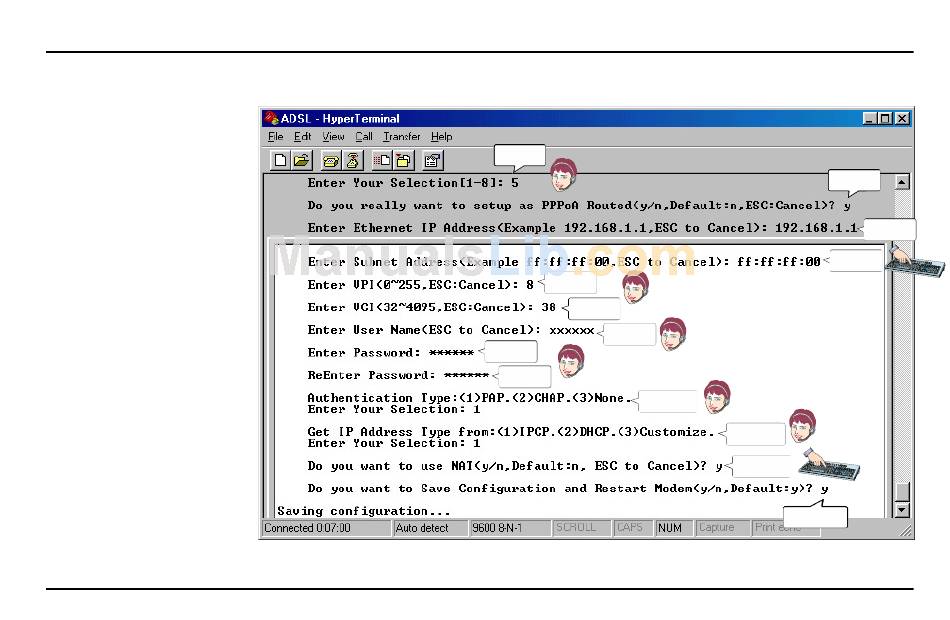The width and height of the screenshot is (950, 620).
Task: Click the Open file toolbar icon
Action: [301, 160]
